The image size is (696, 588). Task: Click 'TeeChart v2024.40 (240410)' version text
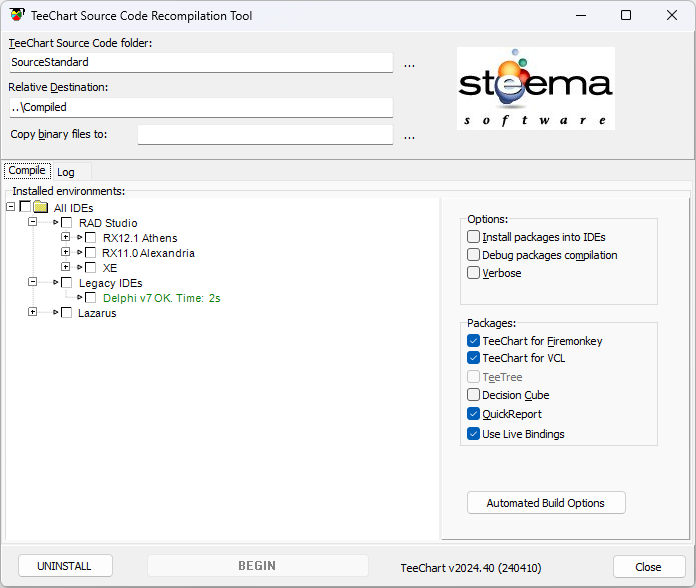click(x=471, y=568)
